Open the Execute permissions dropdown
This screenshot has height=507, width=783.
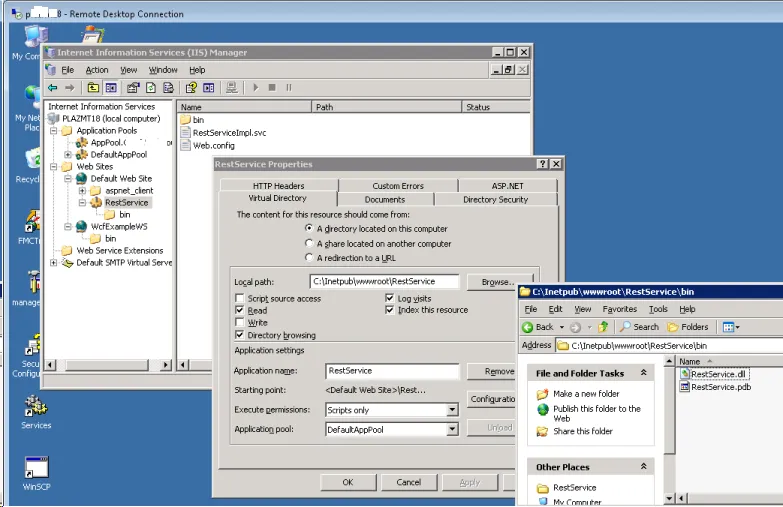[x=452, y=410]
